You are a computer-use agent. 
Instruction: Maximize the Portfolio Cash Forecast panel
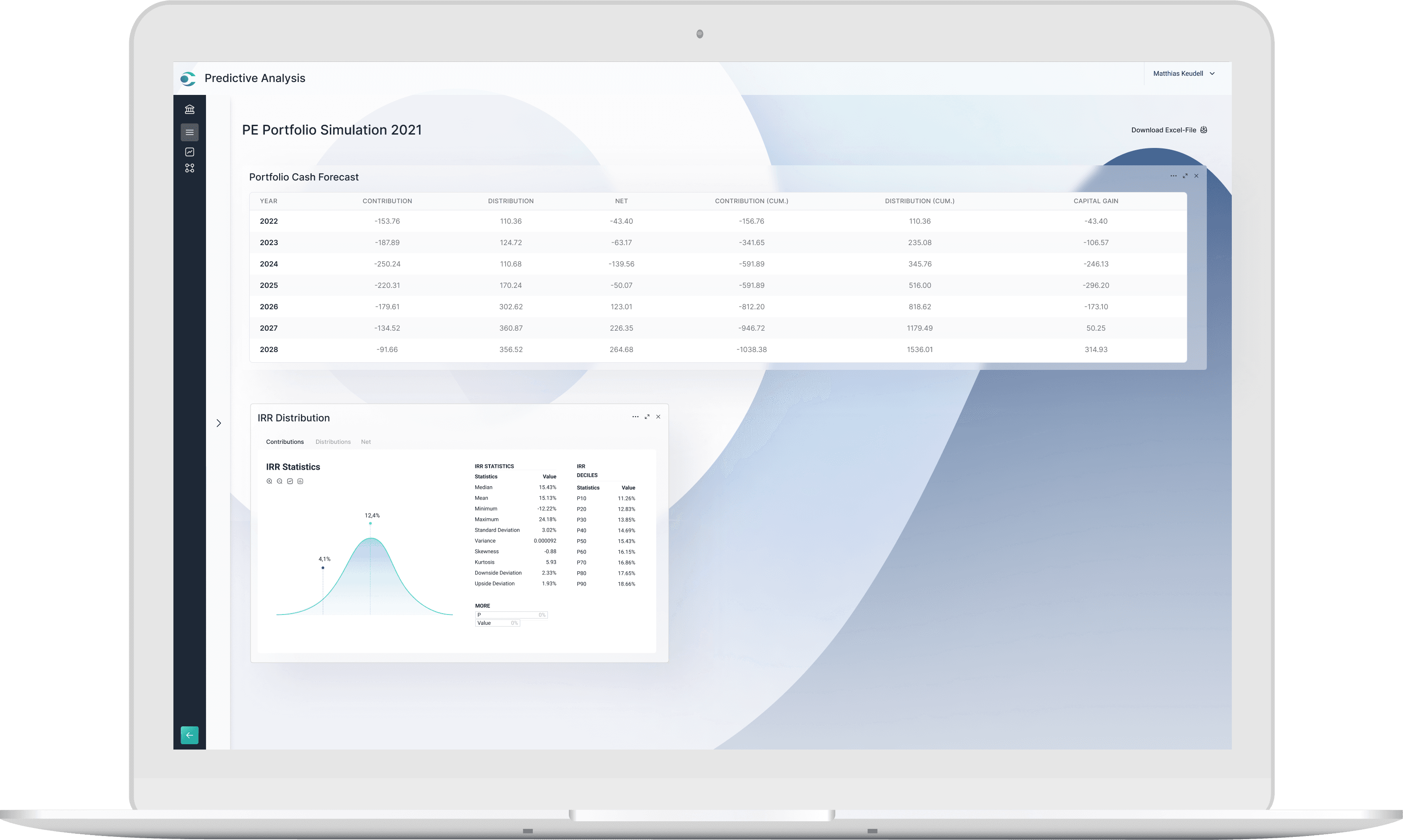click(x=1185, y=176)
